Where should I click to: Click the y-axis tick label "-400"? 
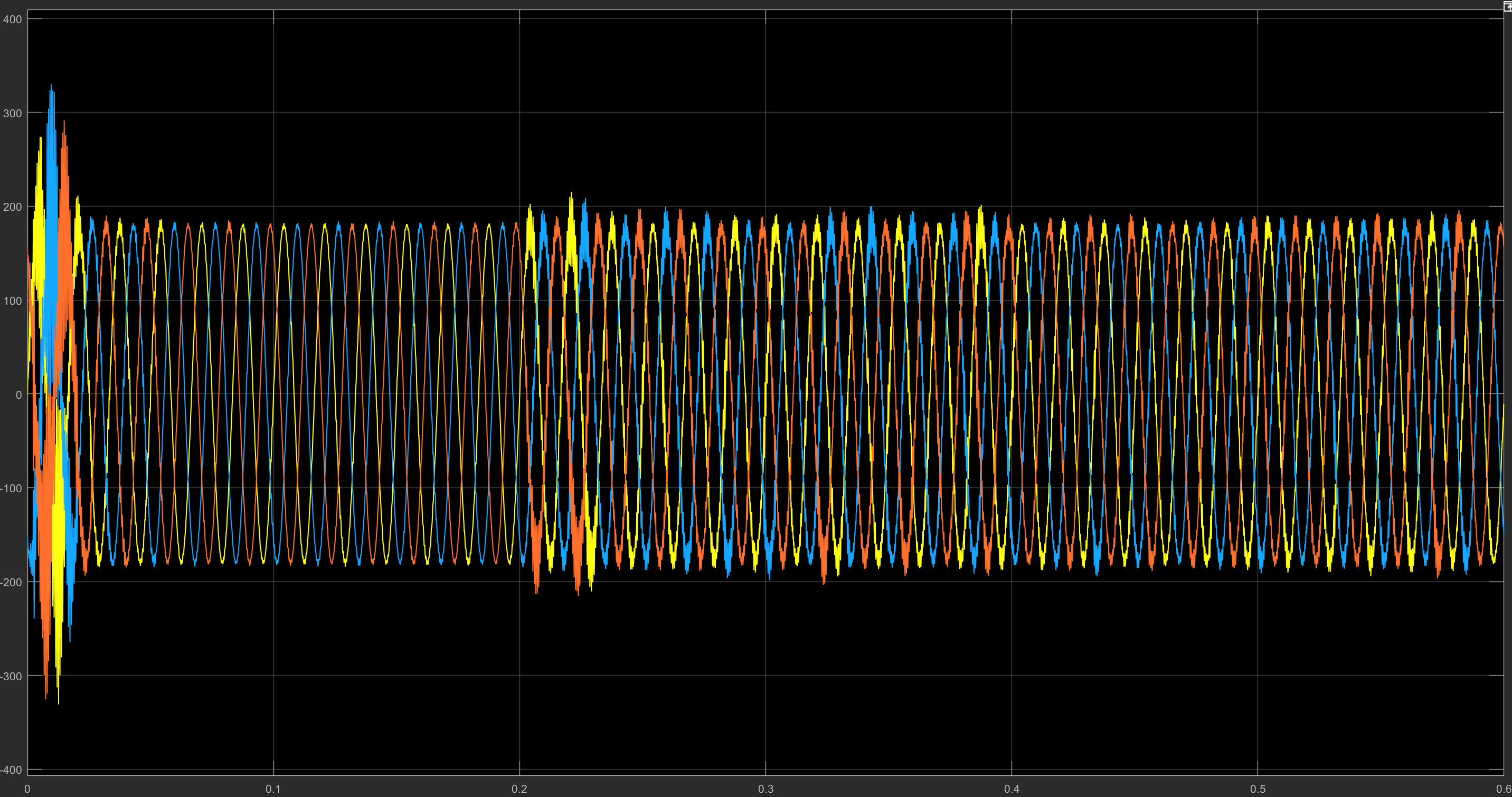pyautogui.click(x=11, y=770)
